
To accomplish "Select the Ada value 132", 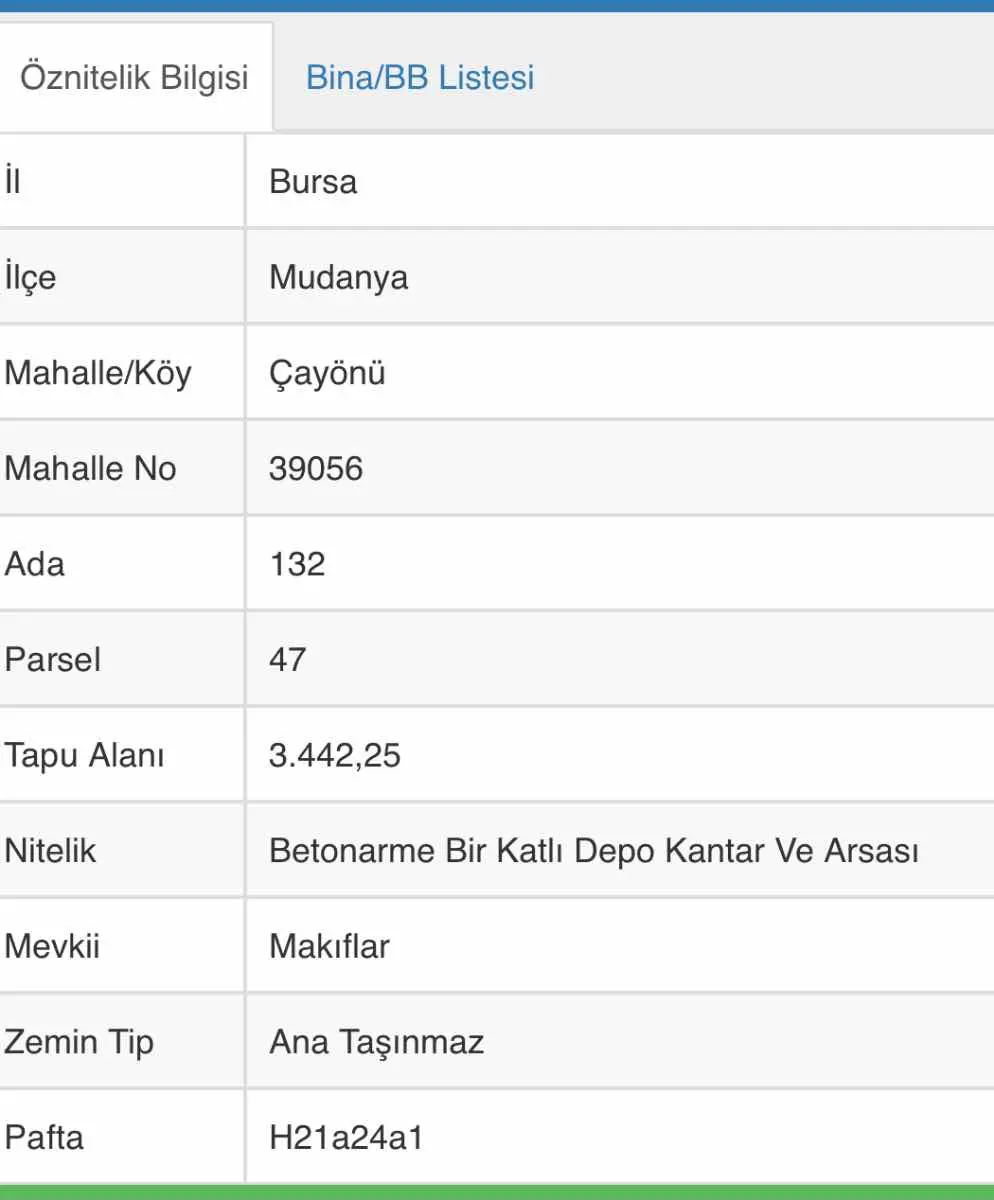I will coord(297,564).
